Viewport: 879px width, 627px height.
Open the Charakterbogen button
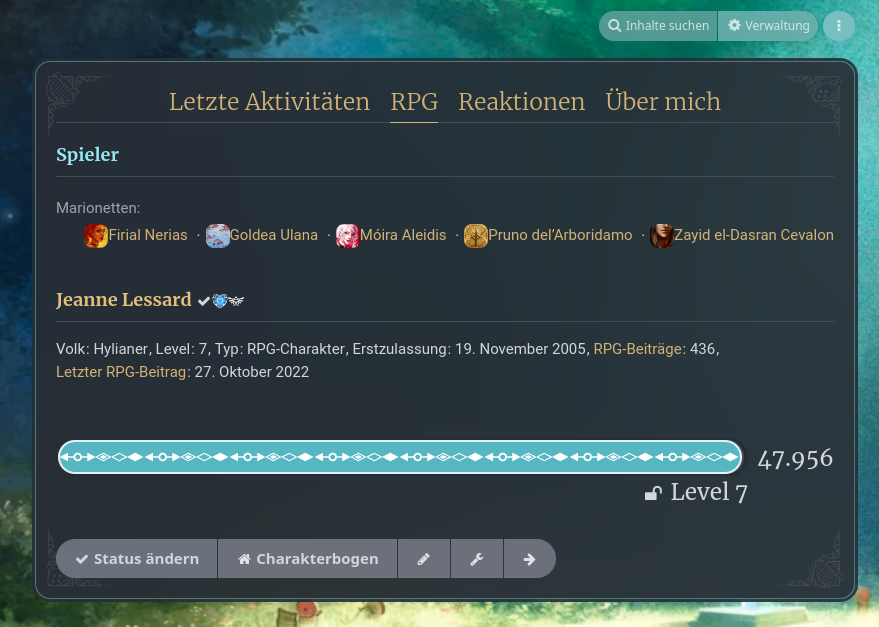[308, 559]
